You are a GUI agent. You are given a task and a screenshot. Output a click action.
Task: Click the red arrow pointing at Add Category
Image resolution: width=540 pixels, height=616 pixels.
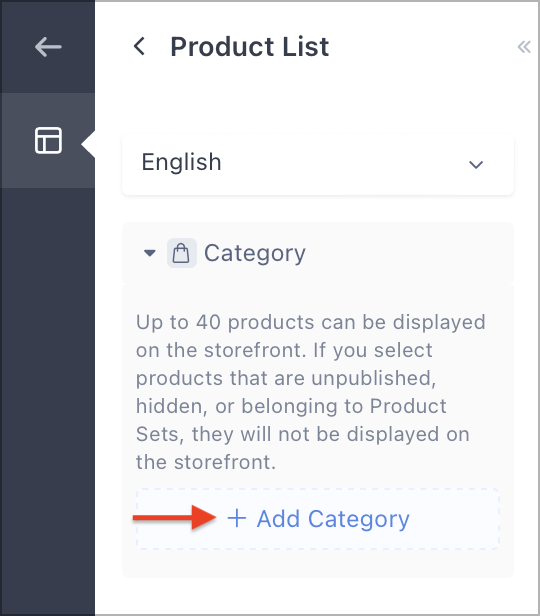point(174,518)
